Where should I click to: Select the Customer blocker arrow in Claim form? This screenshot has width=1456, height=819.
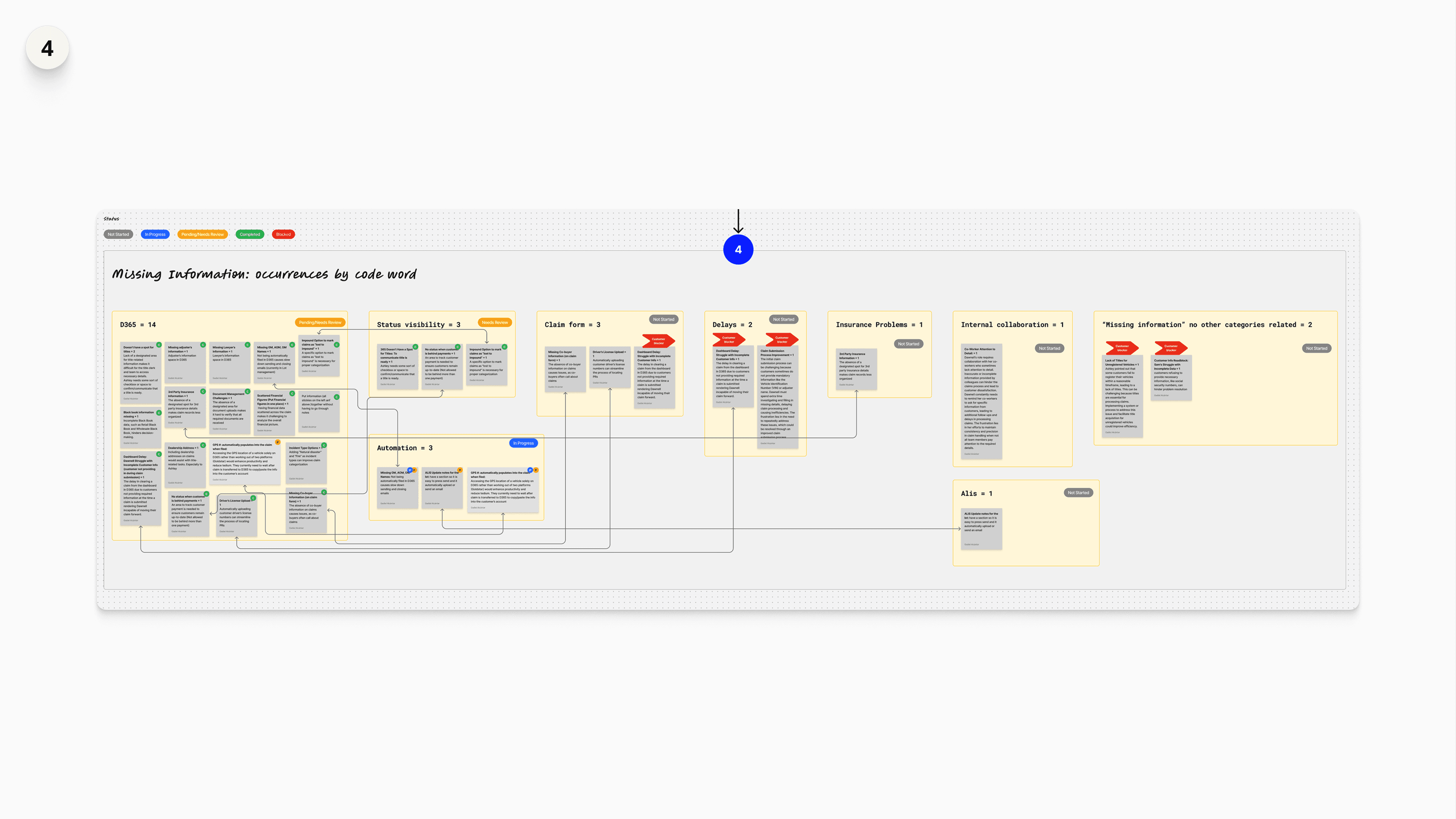click(659, 341)
